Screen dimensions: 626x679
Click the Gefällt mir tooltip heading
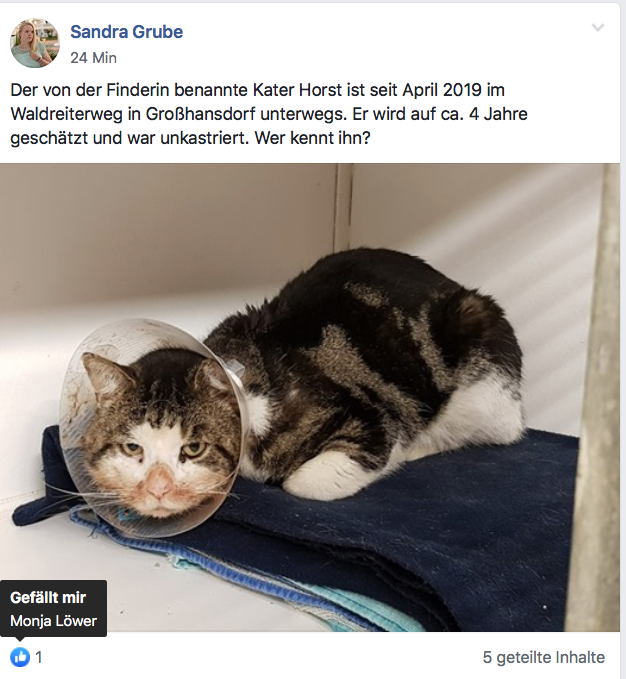click(x=48, y=598)
